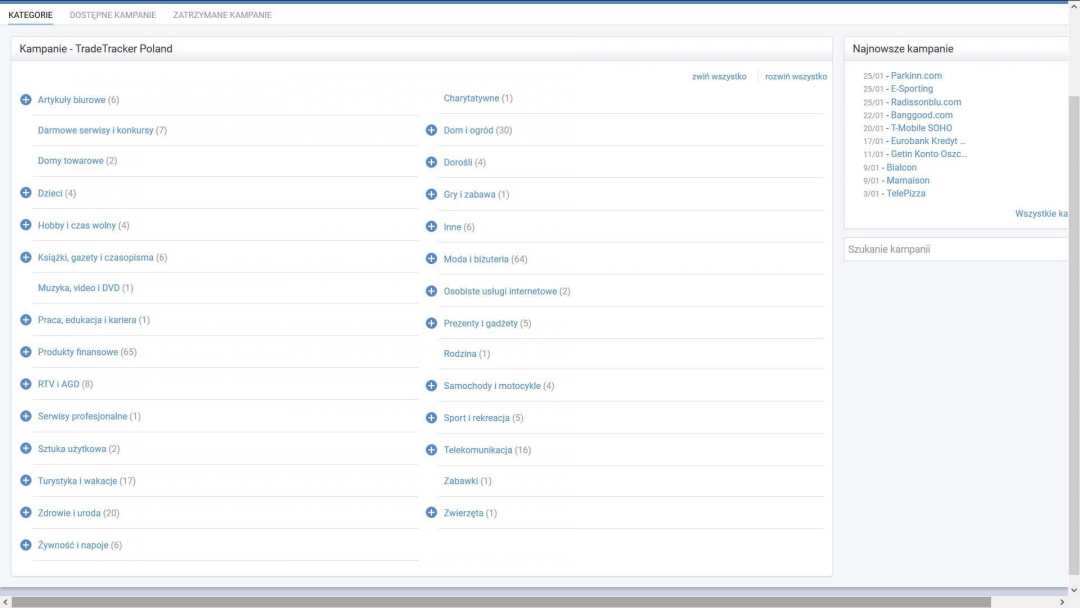Click the plus icon beside Dom i ogród
Screen dimensions: 1080x608
[x=432, y=130]
